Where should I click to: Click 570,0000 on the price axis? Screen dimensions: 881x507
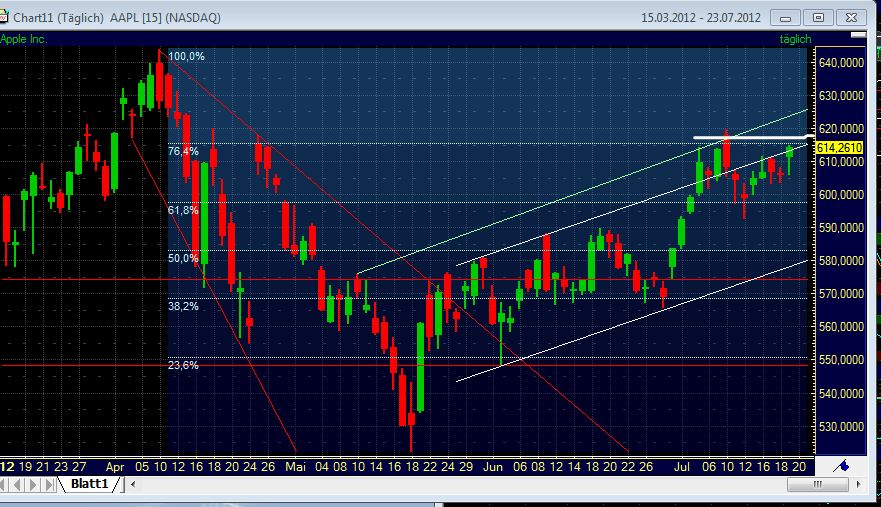pos(842,294)
